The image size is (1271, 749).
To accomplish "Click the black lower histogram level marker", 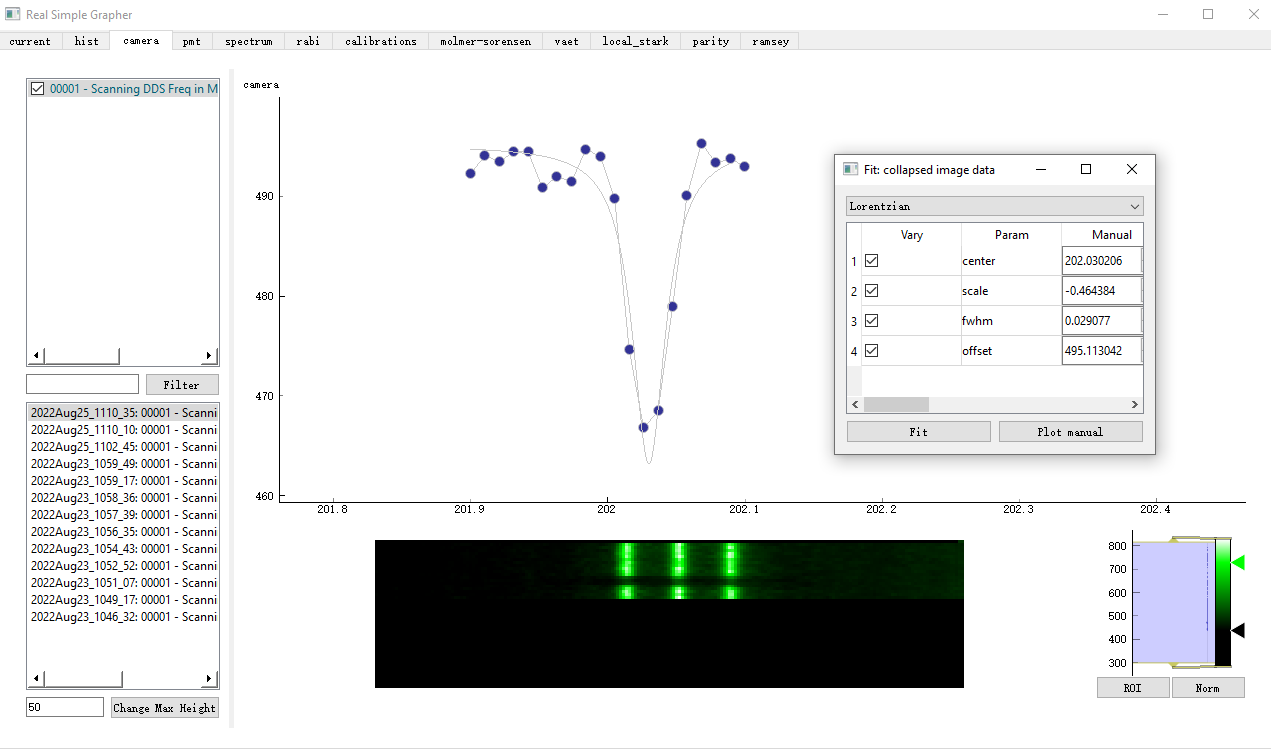I will [1238, 630].
